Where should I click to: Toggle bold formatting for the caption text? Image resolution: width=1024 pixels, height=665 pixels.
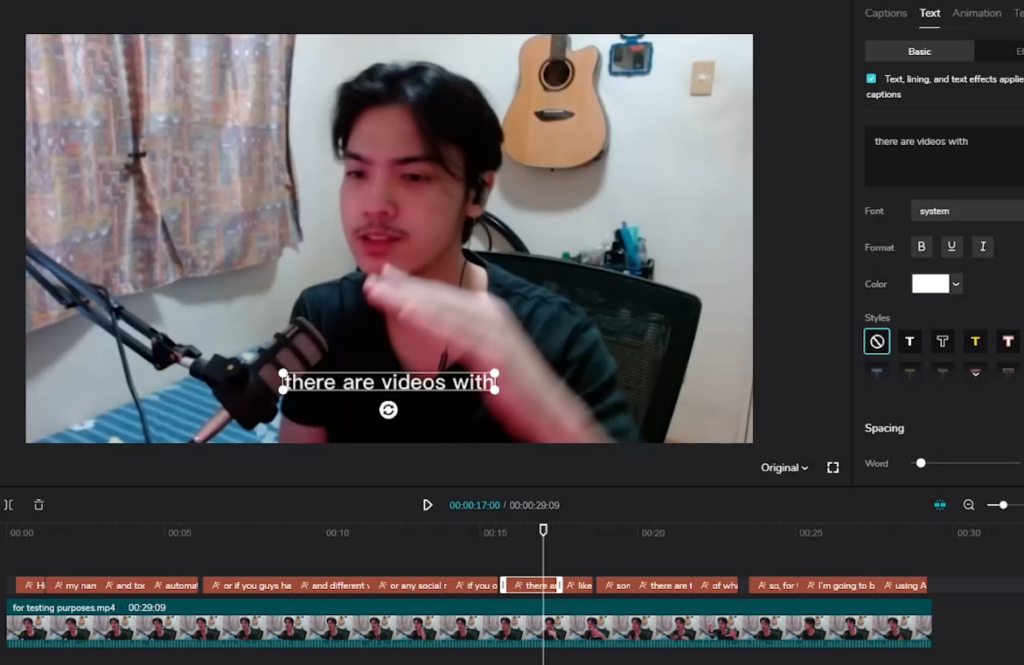pyautogui.click(x=921, y=246)
